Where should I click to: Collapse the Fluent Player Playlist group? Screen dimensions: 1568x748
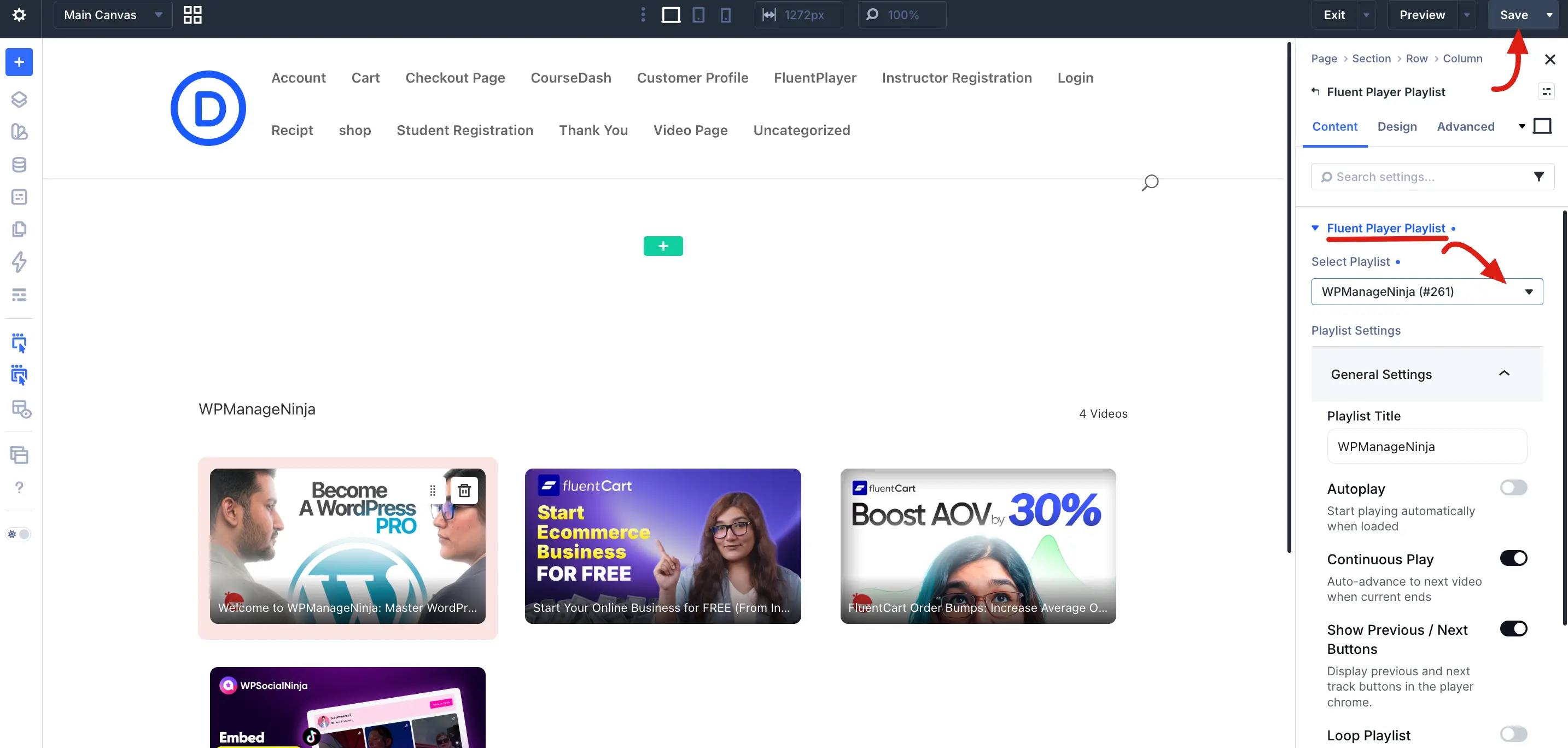click(x=1315, y=227)
